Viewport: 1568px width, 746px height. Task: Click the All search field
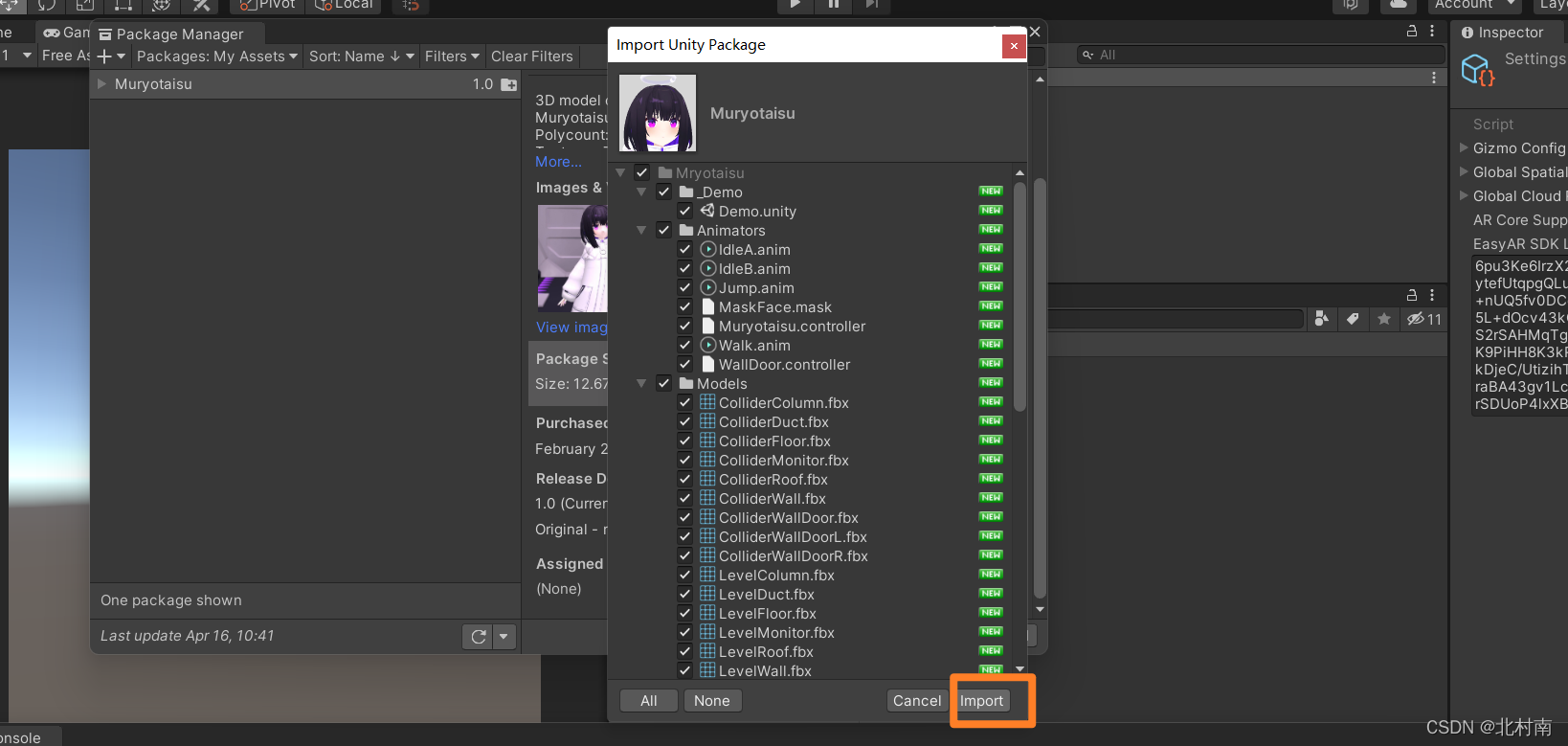coord(1261,55)
